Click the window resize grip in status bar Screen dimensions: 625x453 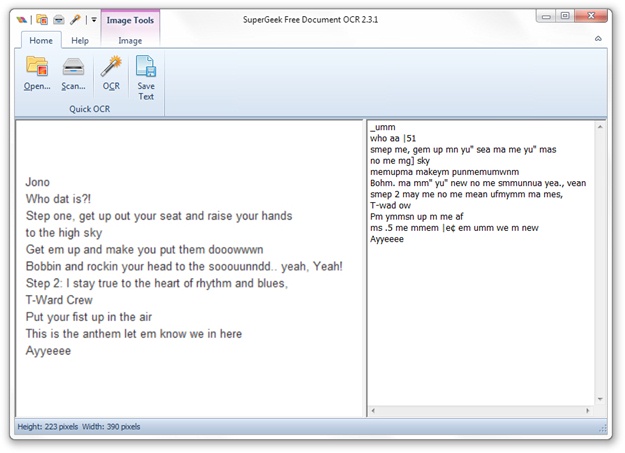pos(602,428)
